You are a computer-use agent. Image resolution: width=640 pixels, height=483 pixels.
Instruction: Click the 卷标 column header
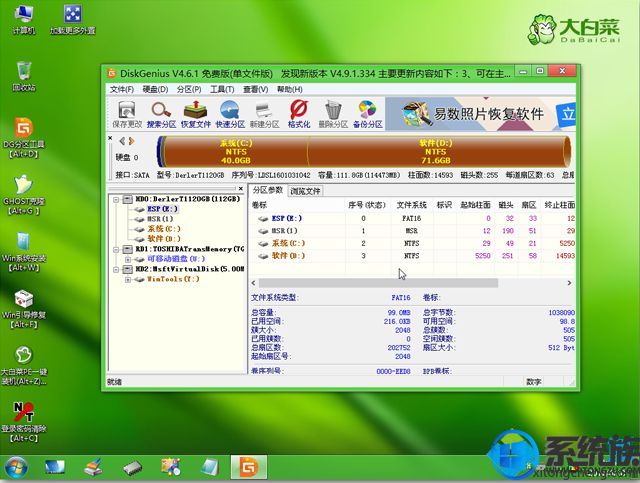(x=298, y=205)
